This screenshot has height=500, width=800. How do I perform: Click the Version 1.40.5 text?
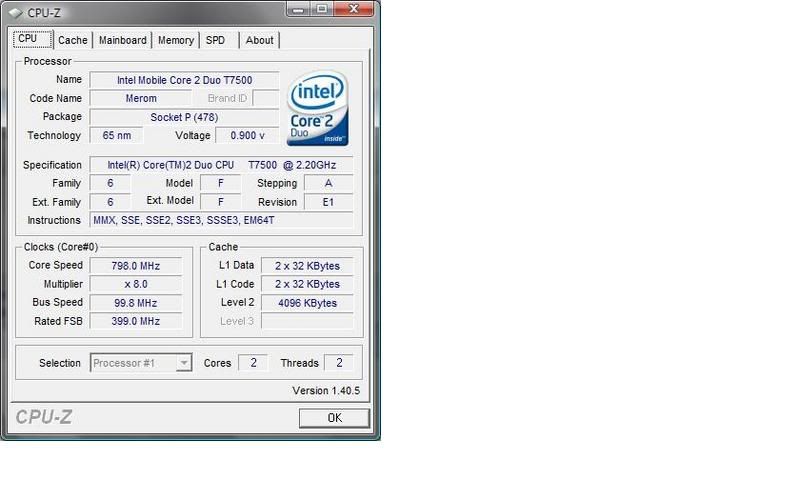[326, 391]
